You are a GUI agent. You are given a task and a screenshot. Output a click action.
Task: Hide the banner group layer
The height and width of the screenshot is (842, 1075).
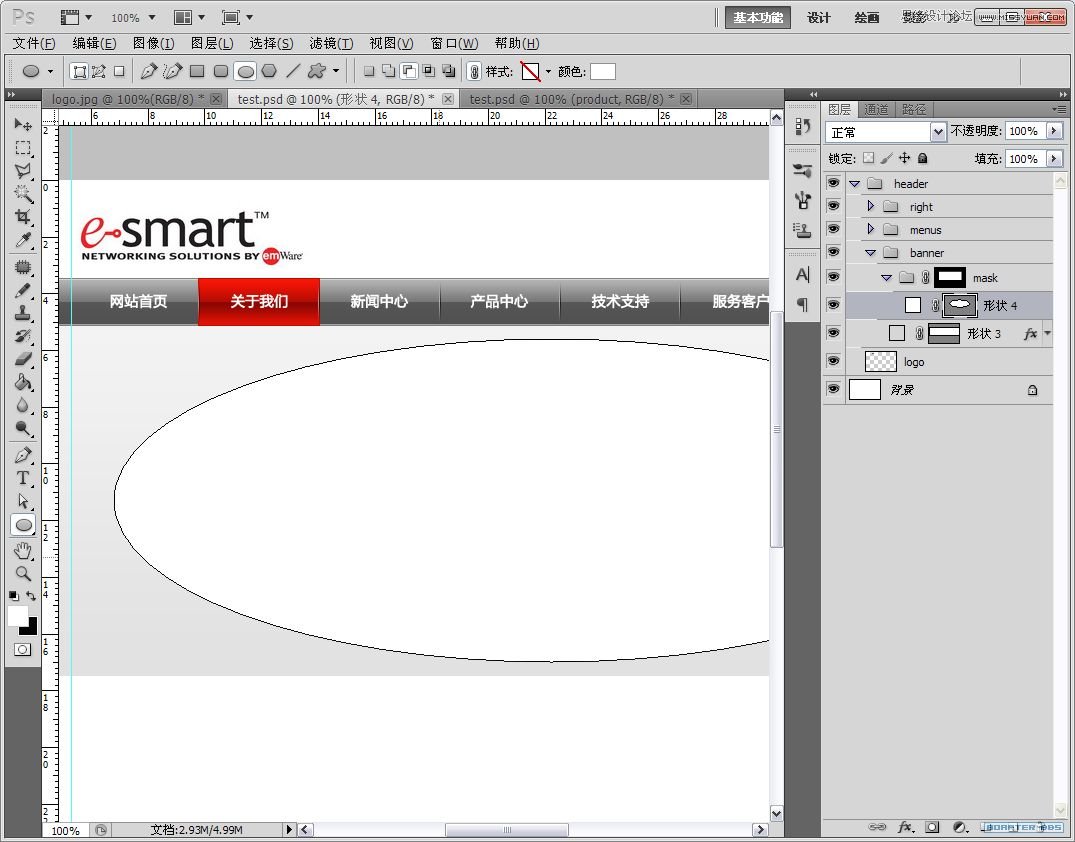point(833,252)
